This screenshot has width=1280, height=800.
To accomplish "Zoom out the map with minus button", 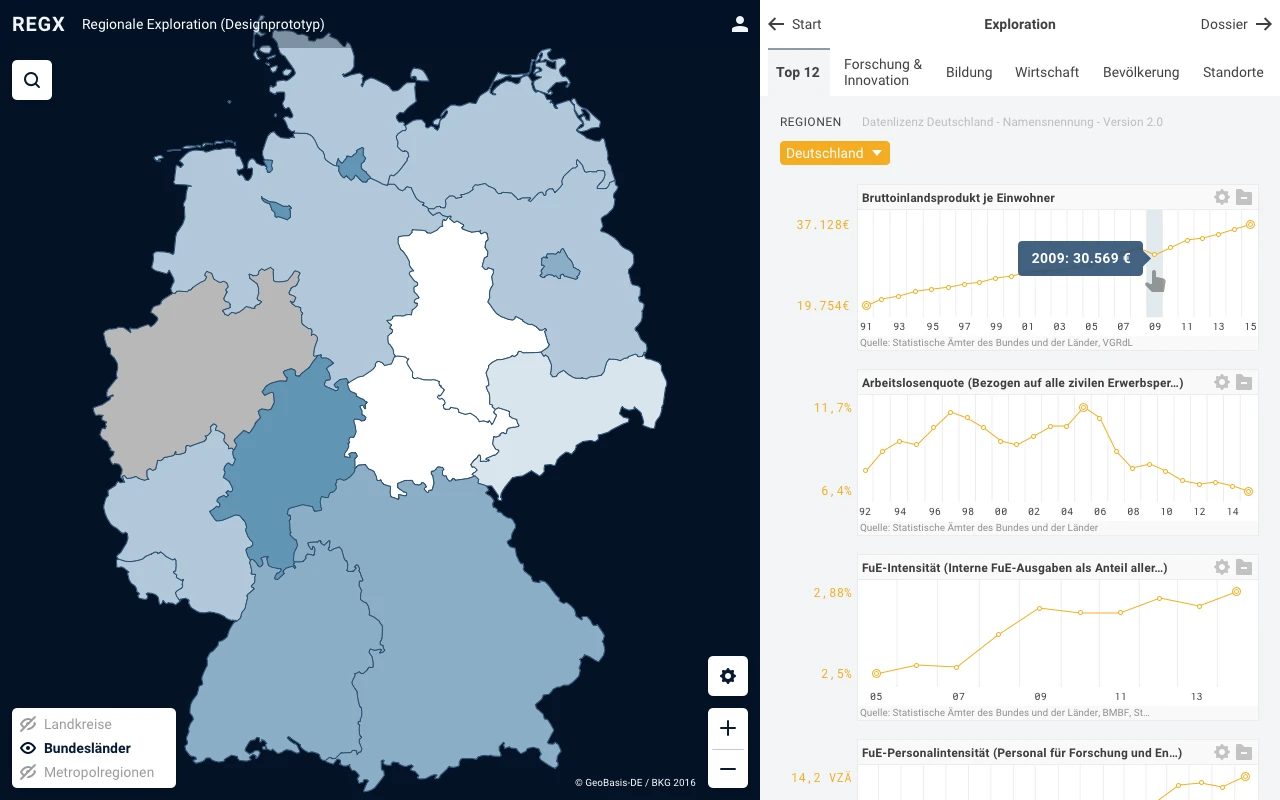I will [x=728, y=769].
